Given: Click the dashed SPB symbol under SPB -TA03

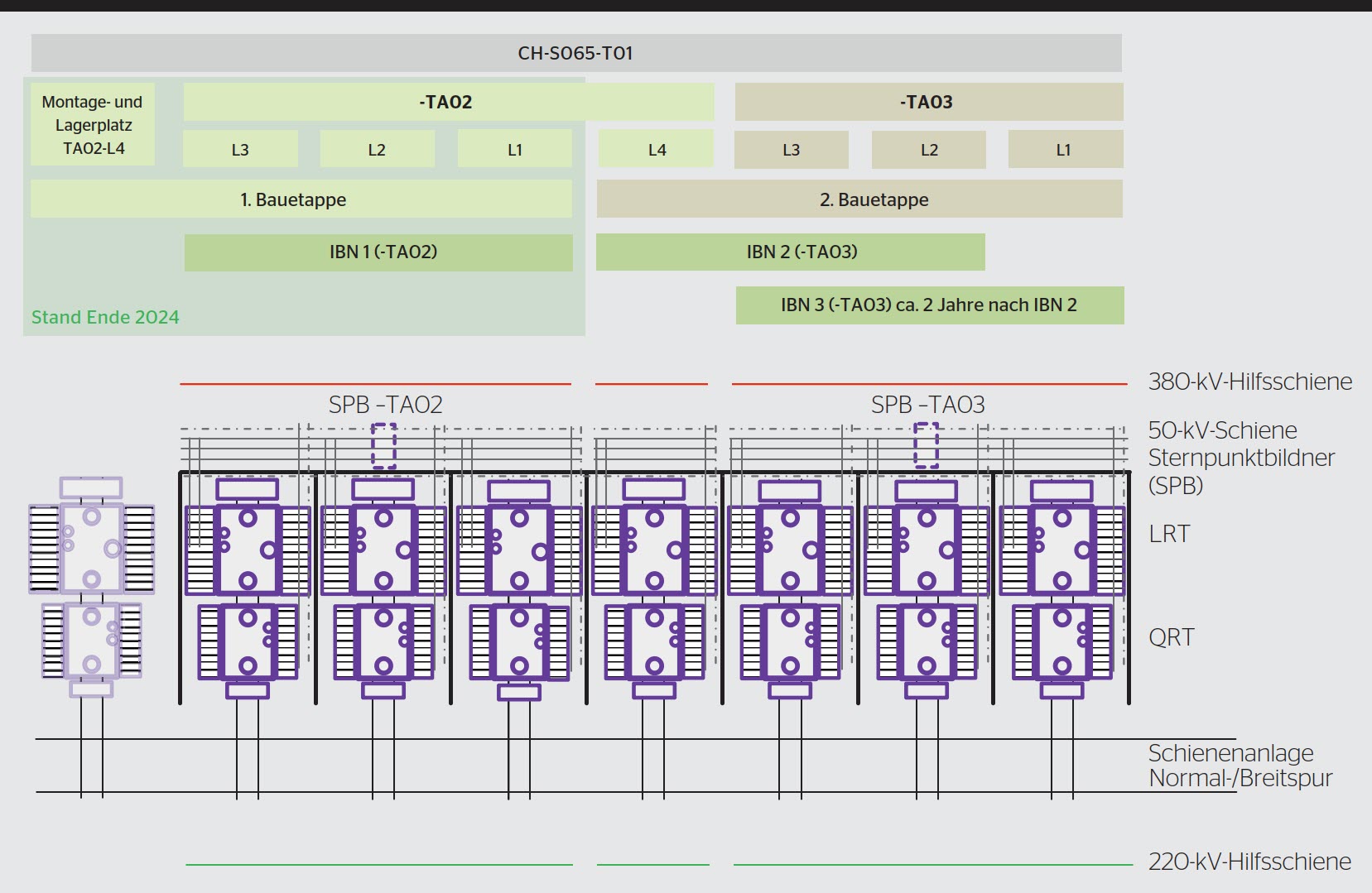Looking at the screenshot, I should click(x=926, y=445).
